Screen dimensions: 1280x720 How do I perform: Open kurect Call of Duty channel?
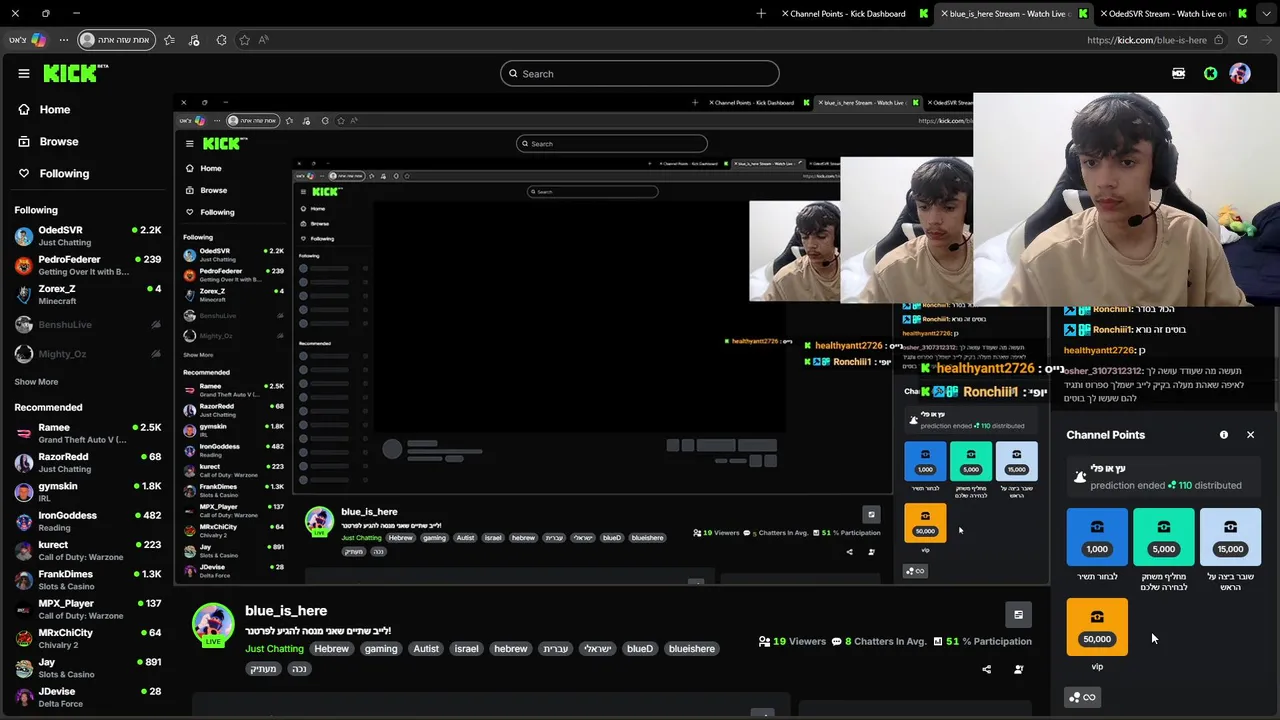click(x=88, y=550)
